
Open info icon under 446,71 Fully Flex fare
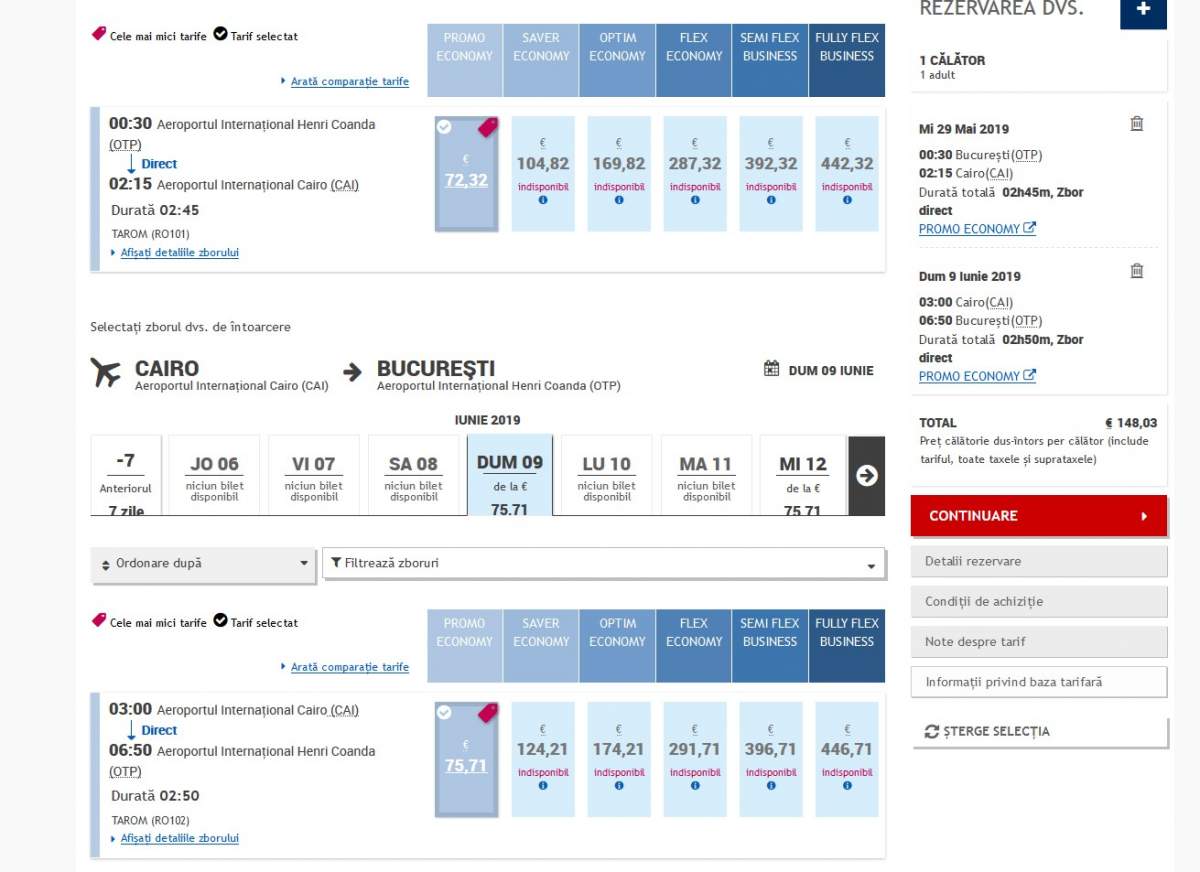847,786
